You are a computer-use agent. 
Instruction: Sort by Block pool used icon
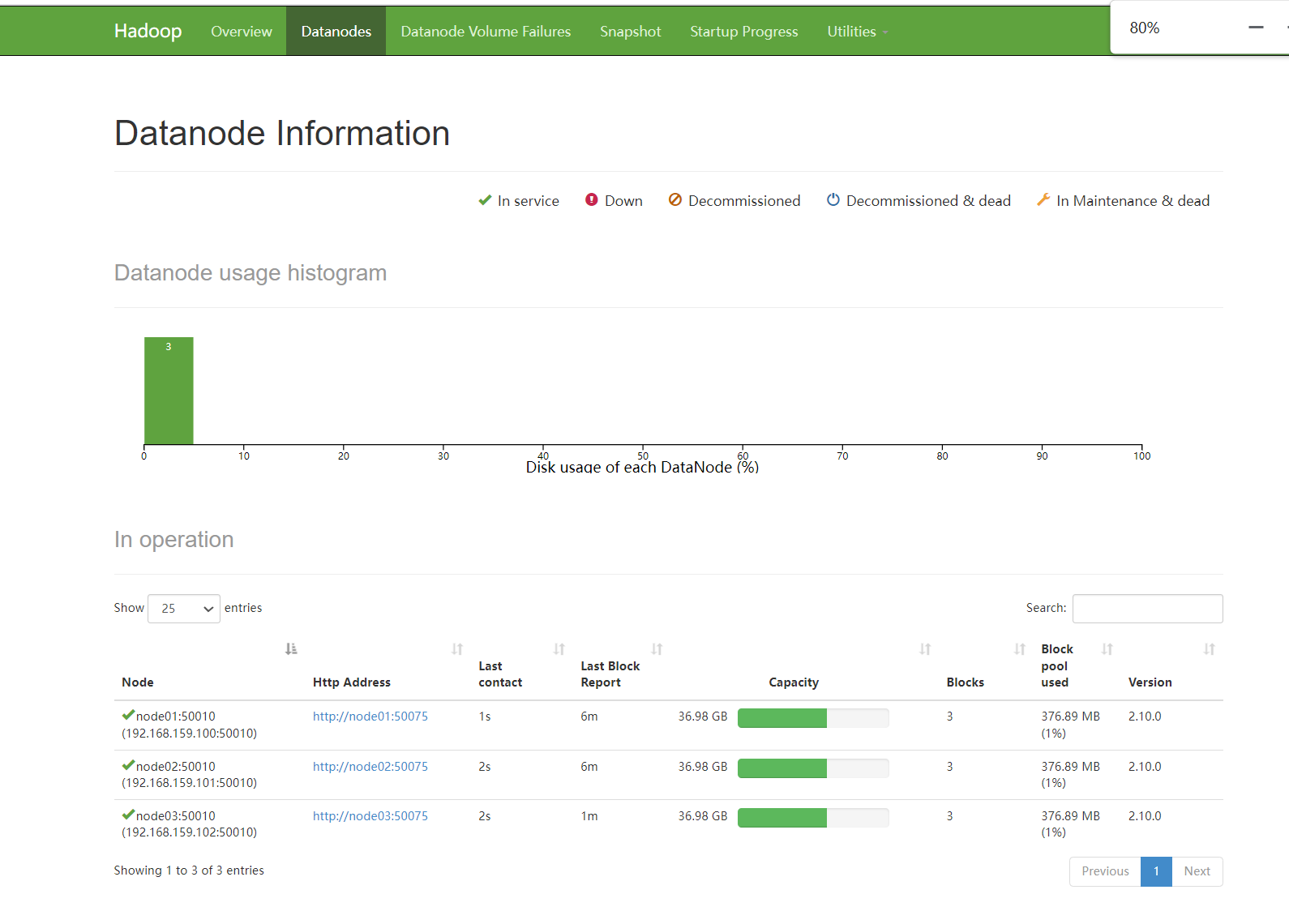(1107, 649)
